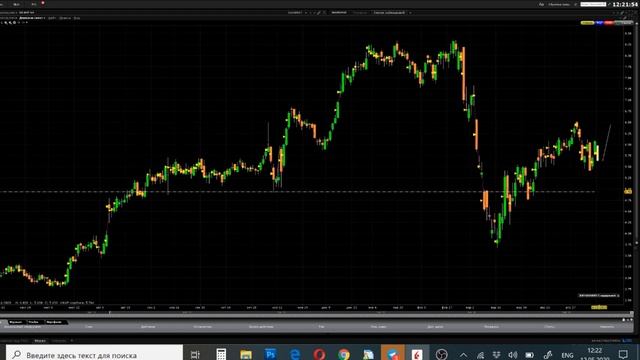The image size is (640, 360).
Task: Open taskbar clock showing 12:22
Action: [595, 354]
